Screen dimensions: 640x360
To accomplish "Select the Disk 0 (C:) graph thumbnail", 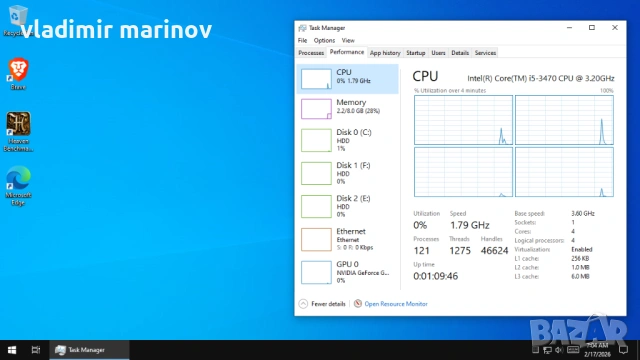I will click(x=316, y=140).
